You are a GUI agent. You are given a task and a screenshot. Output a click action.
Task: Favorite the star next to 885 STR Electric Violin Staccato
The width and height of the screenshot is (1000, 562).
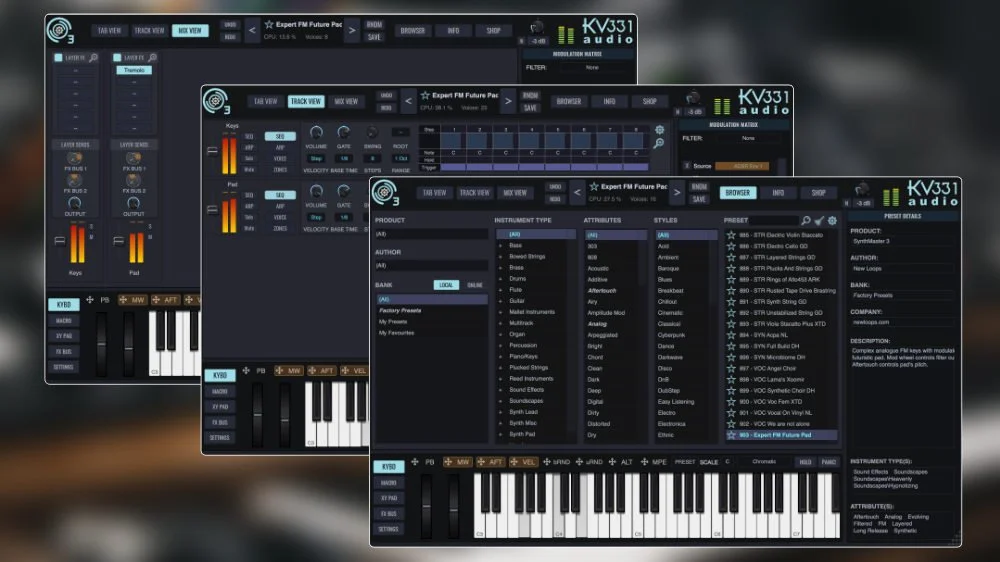click(732, 235)
